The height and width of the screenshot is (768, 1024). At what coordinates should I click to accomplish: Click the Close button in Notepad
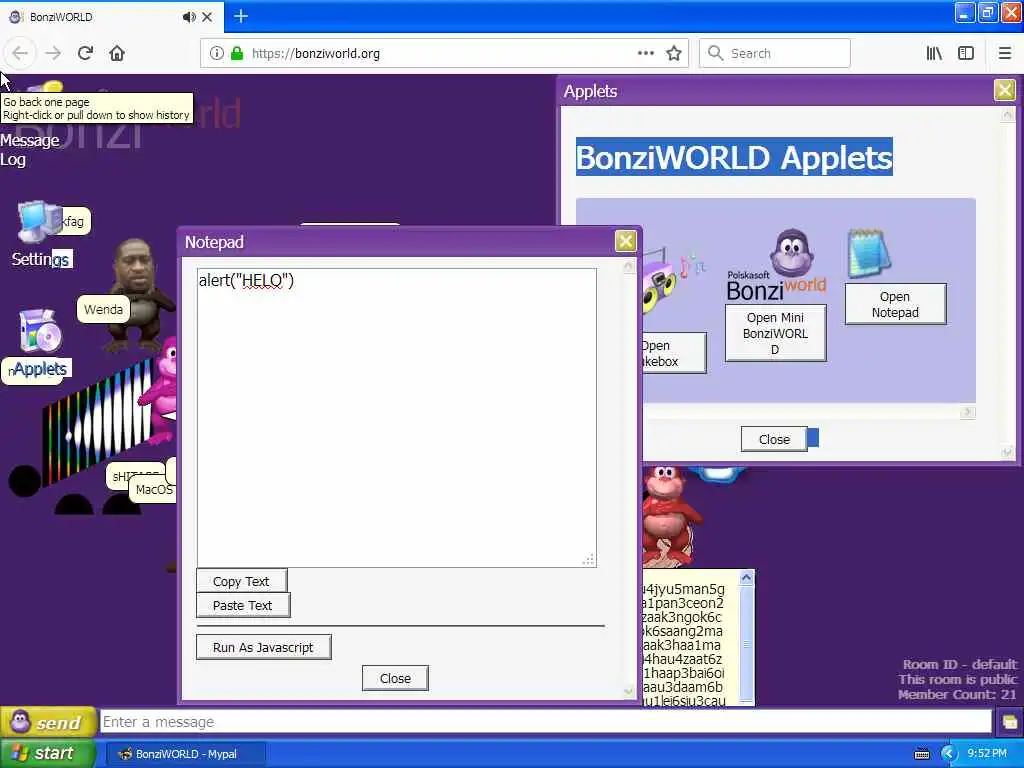click(x=395, y=678)
